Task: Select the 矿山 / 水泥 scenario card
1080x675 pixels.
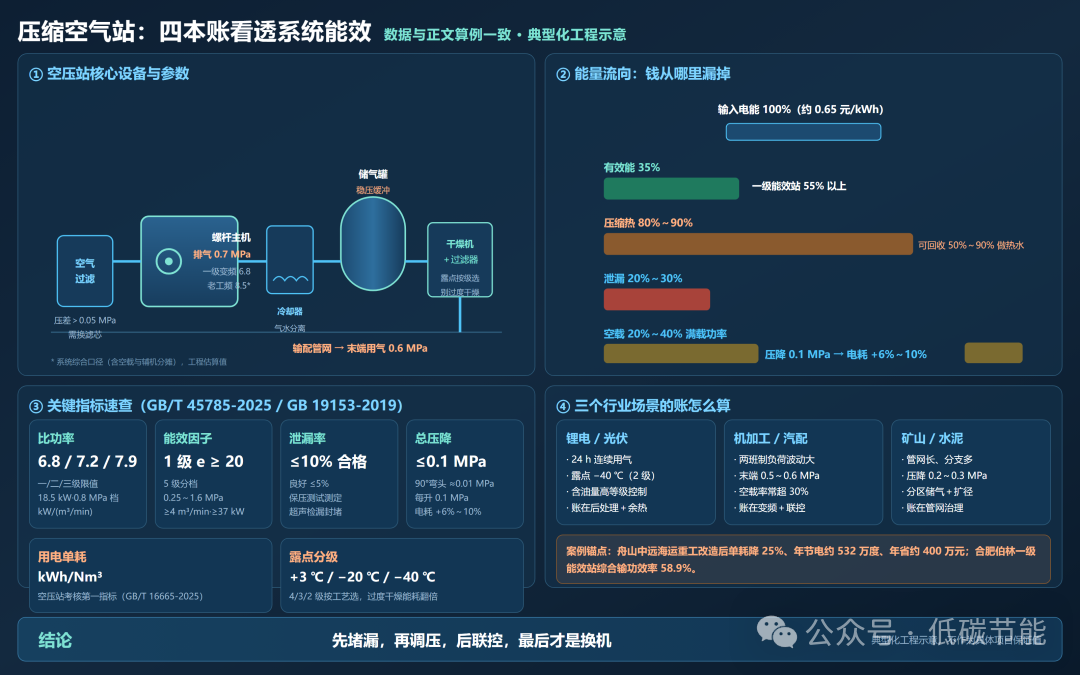Action: tap(970, 472)
